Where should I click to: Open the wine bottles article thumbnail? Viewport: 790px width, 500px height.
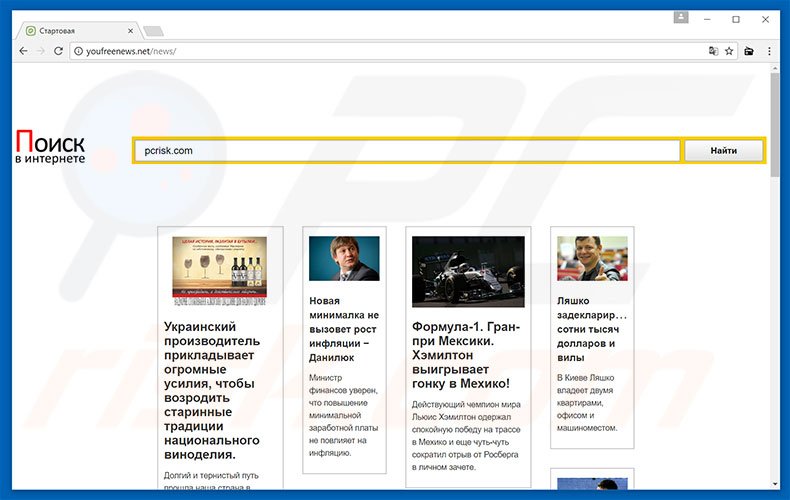click(x=219, y=271)
